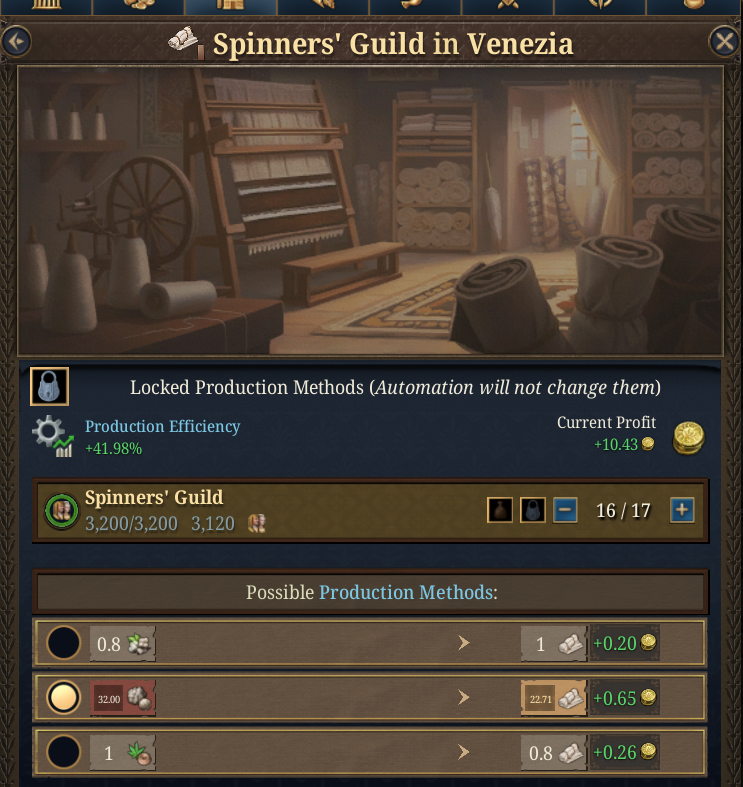Open the Production Methods link
The width and height of the screenshot is (743, 787).
[405, 593]
